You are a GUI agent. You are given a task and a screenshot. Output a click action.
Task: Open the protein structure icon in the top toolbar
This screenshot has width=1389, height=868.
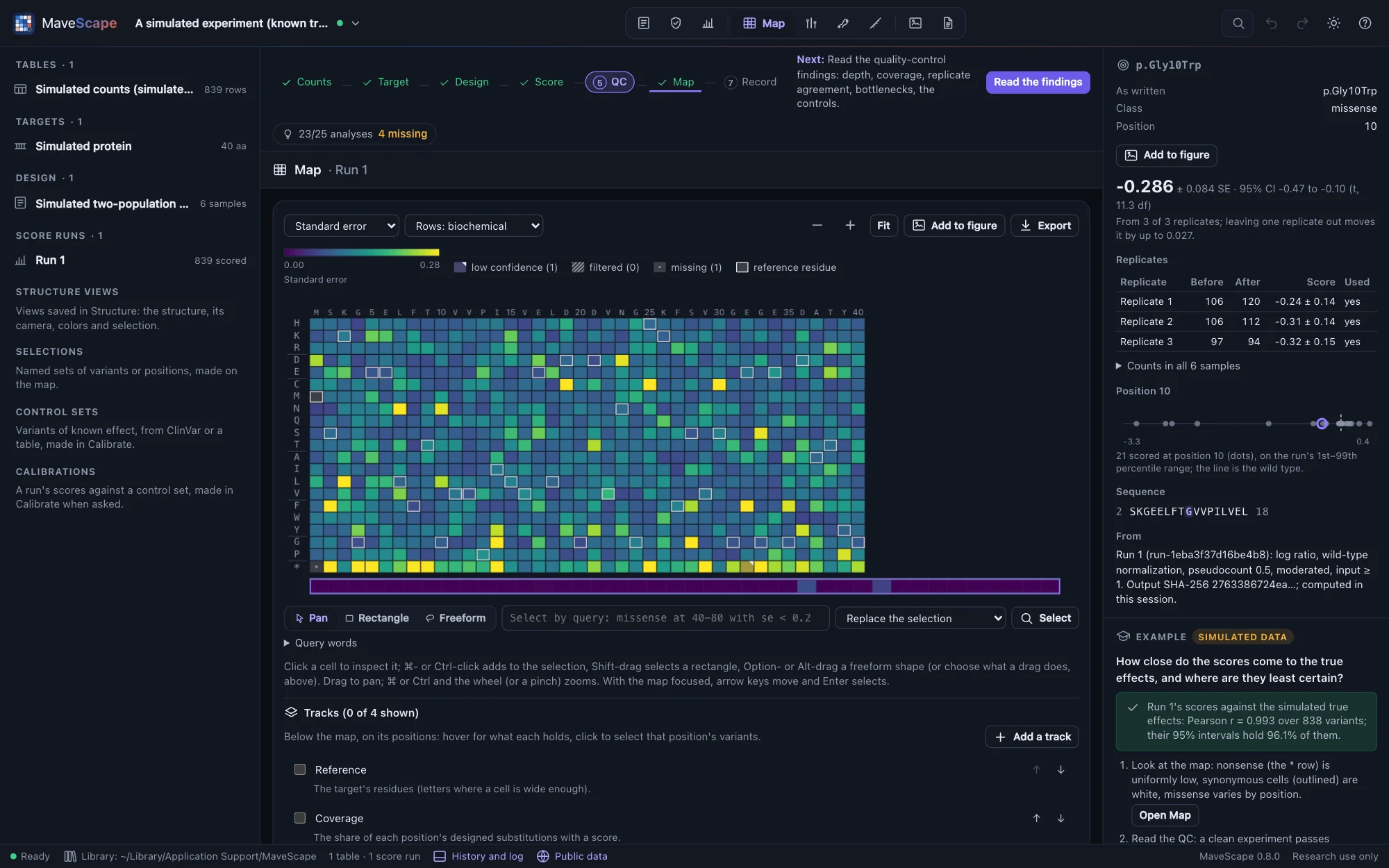click(x=843, y=23)
